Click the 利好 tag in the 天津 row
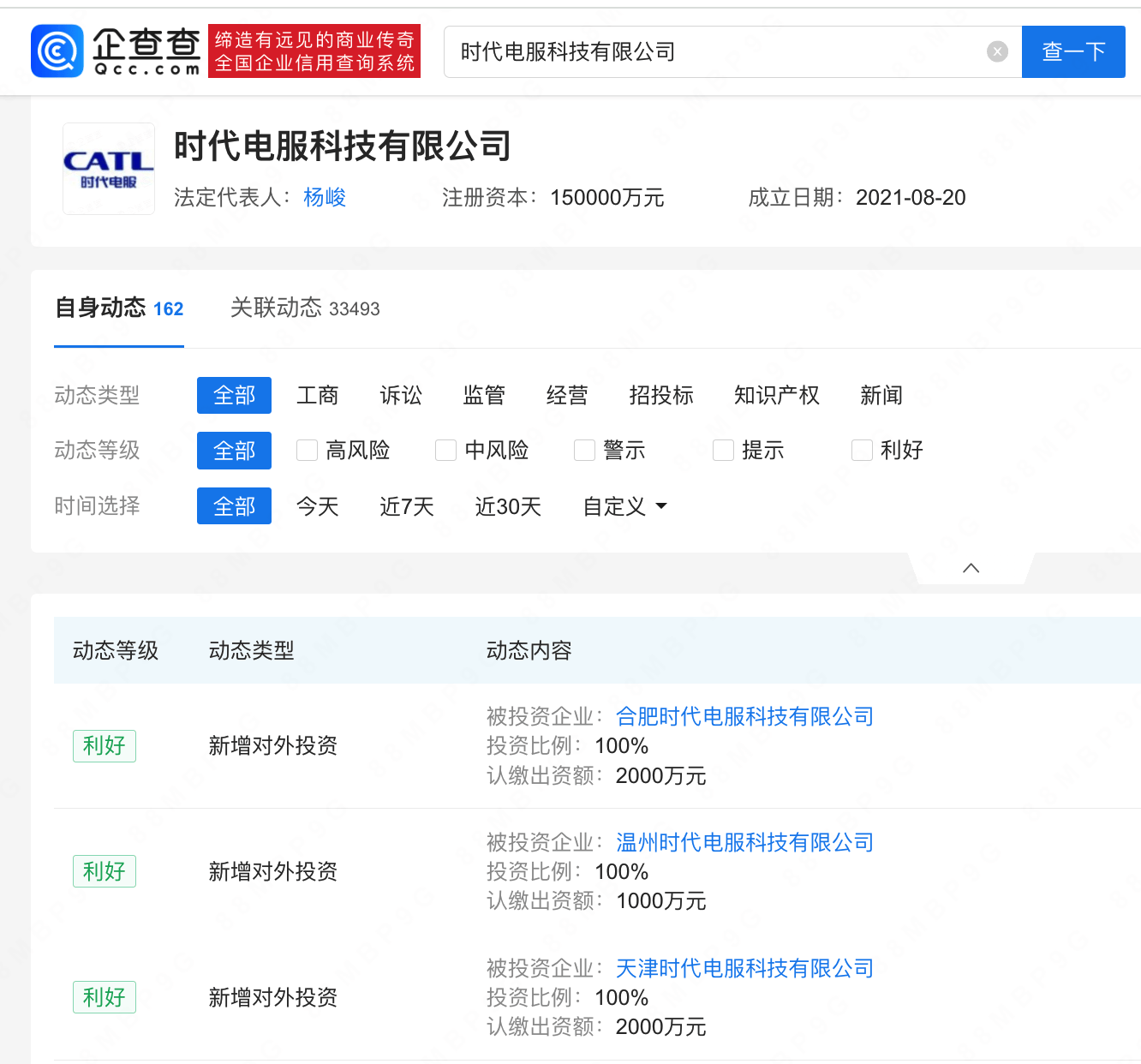1141x1064 pixels. 105,997
